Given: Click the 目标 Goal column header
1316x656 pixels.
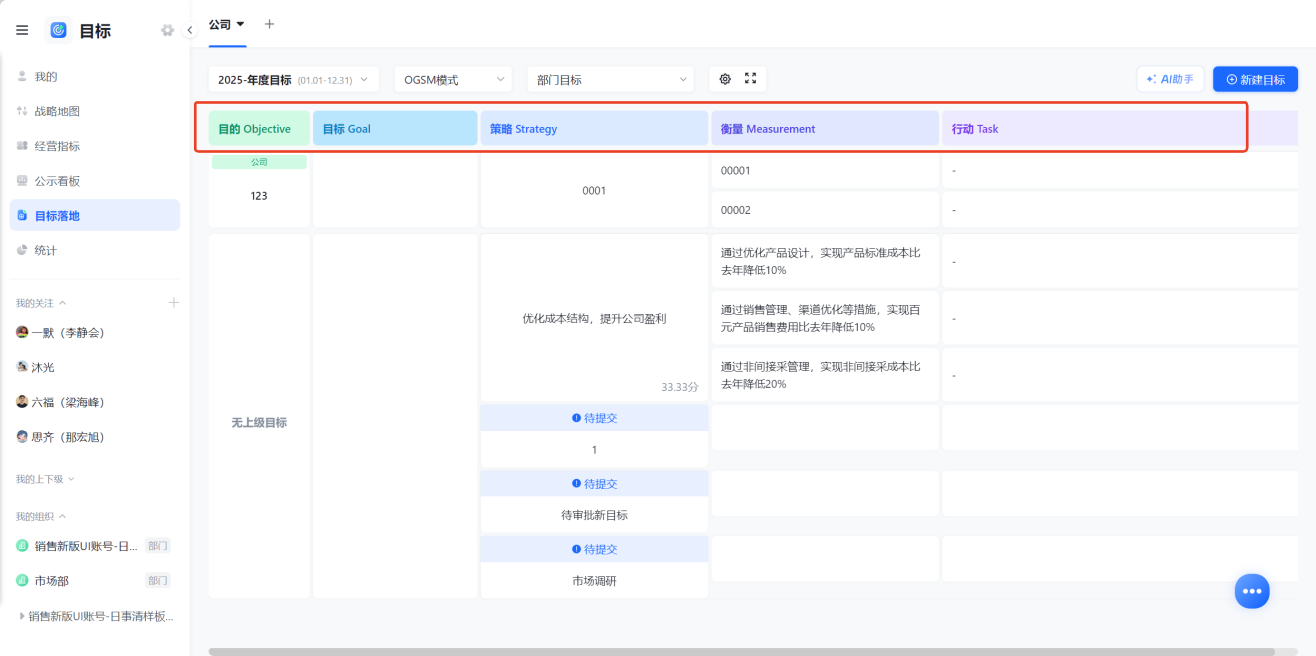Looking at the screenshot, I should point(395,128).
